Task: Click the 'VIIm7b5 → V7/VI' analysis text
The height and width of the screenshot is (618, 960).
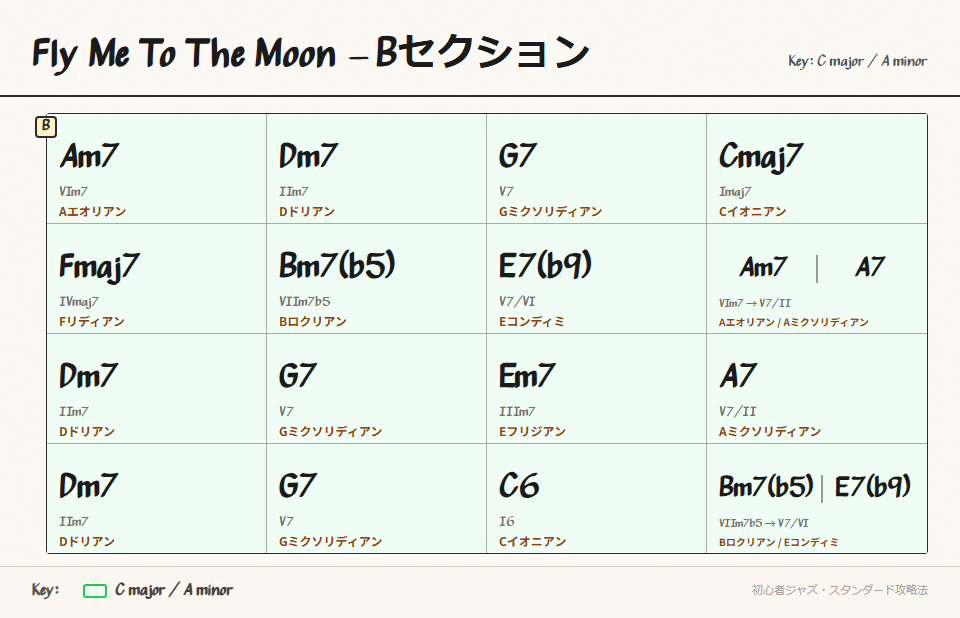Action: click(764, 523)
